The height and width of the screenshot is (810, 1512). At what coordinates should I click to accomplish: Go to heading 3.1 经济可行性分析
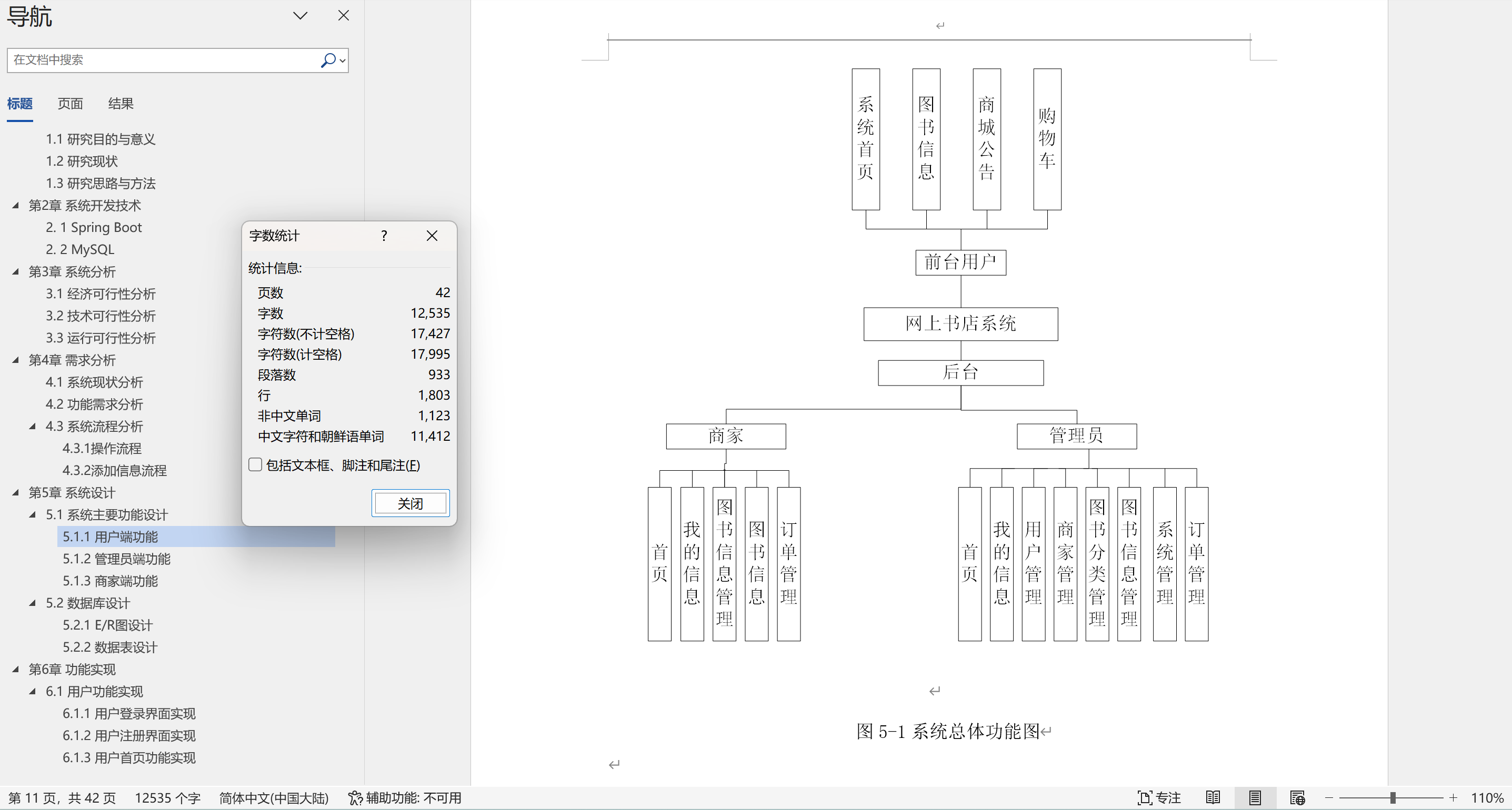point(101,294)
